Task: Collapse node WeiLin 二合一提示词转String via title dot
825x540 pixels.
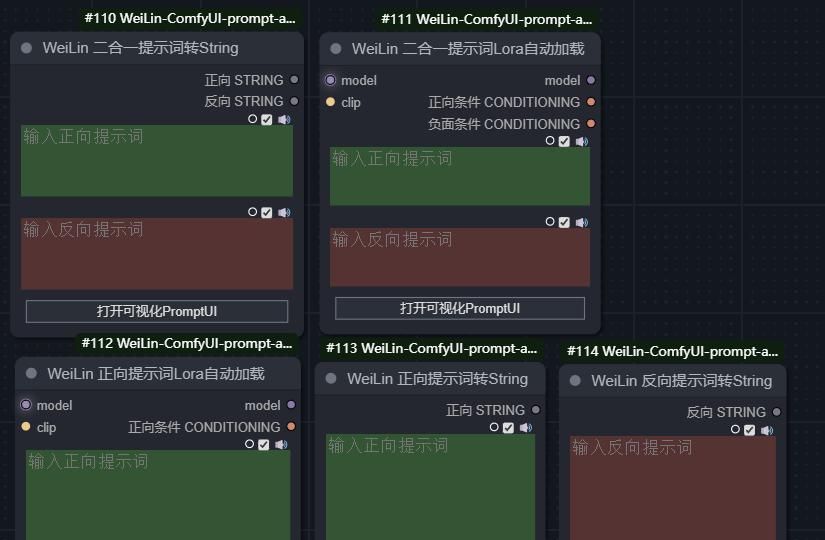Action: 26,48
